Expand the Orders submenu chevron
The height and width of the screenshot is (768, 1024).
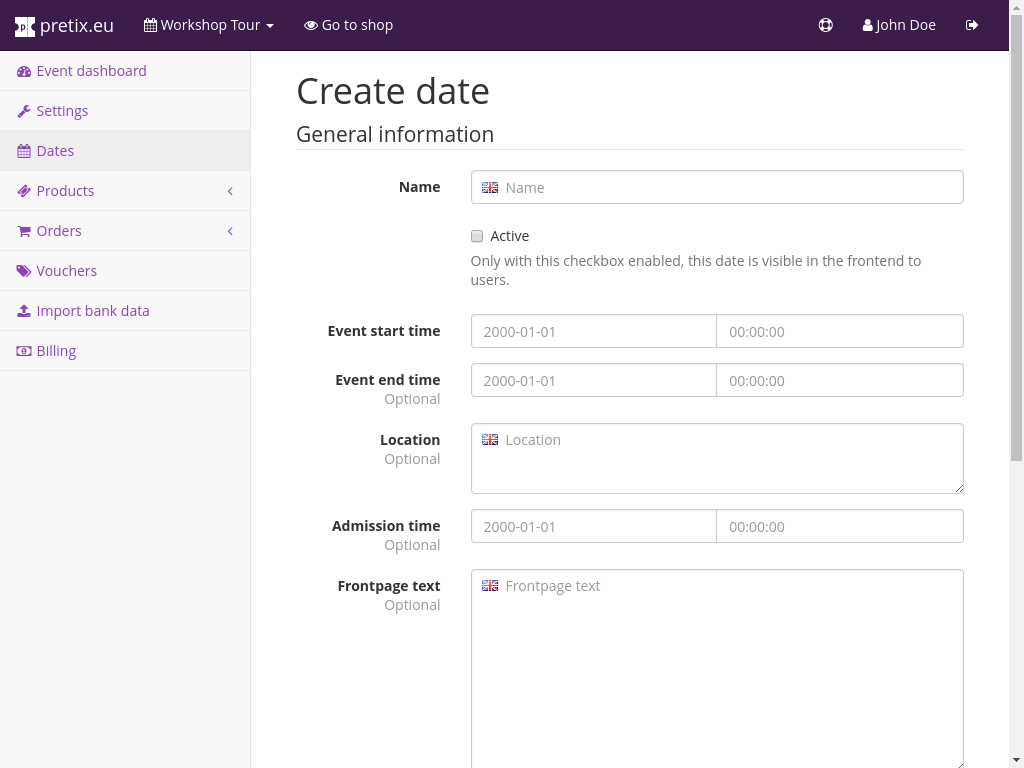pyautogui.click(x=231, y=231)
